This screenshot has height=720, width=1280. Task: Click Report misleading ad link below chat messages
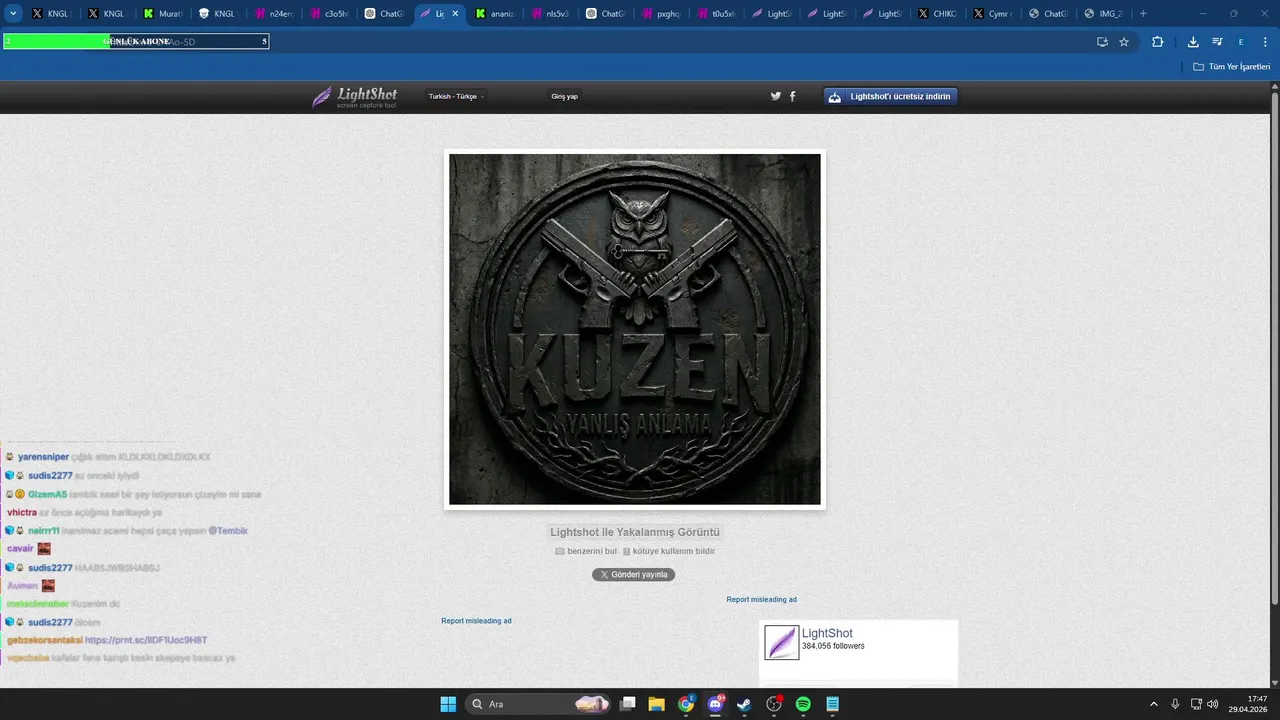(x=476, y=621)
